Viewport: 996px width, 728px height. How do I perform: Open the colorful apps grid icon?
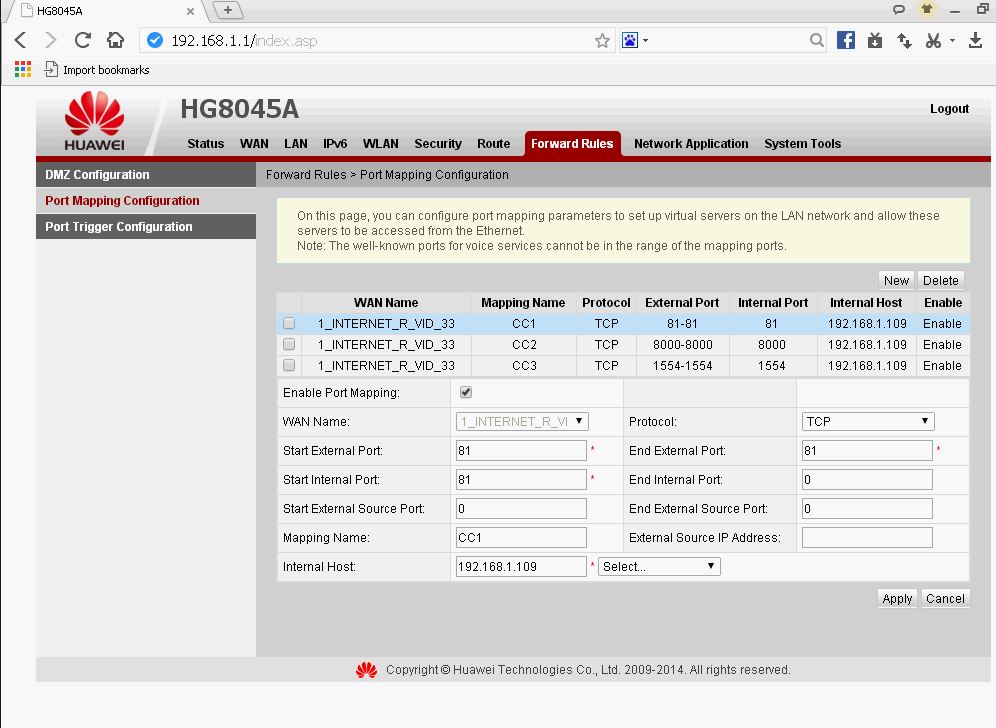click(23, 69)
